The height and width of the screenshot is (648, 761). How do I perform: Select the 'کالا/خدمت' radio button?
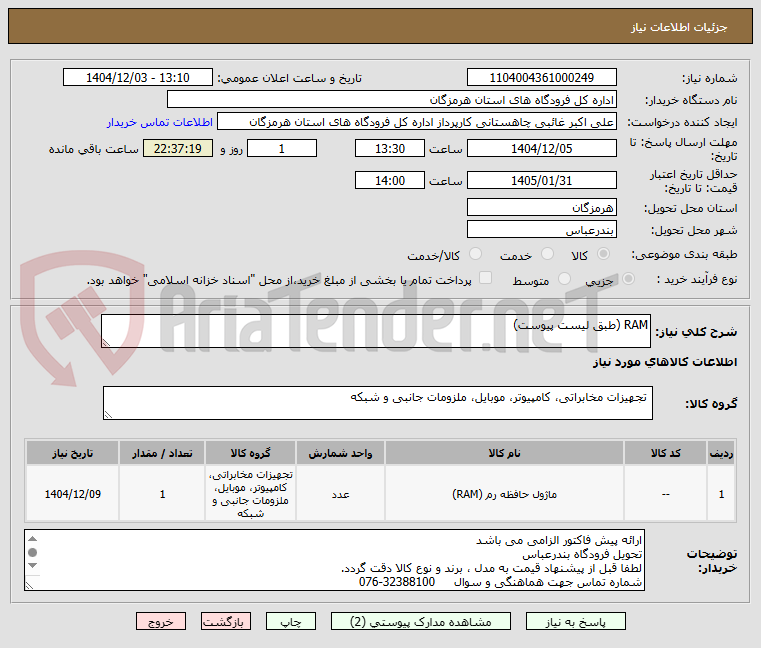[x=476, y=254]
